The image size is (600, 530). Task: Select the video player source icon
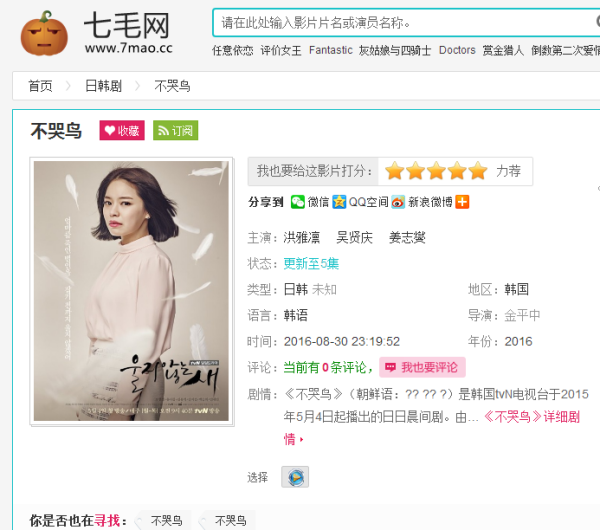point(295,477)
